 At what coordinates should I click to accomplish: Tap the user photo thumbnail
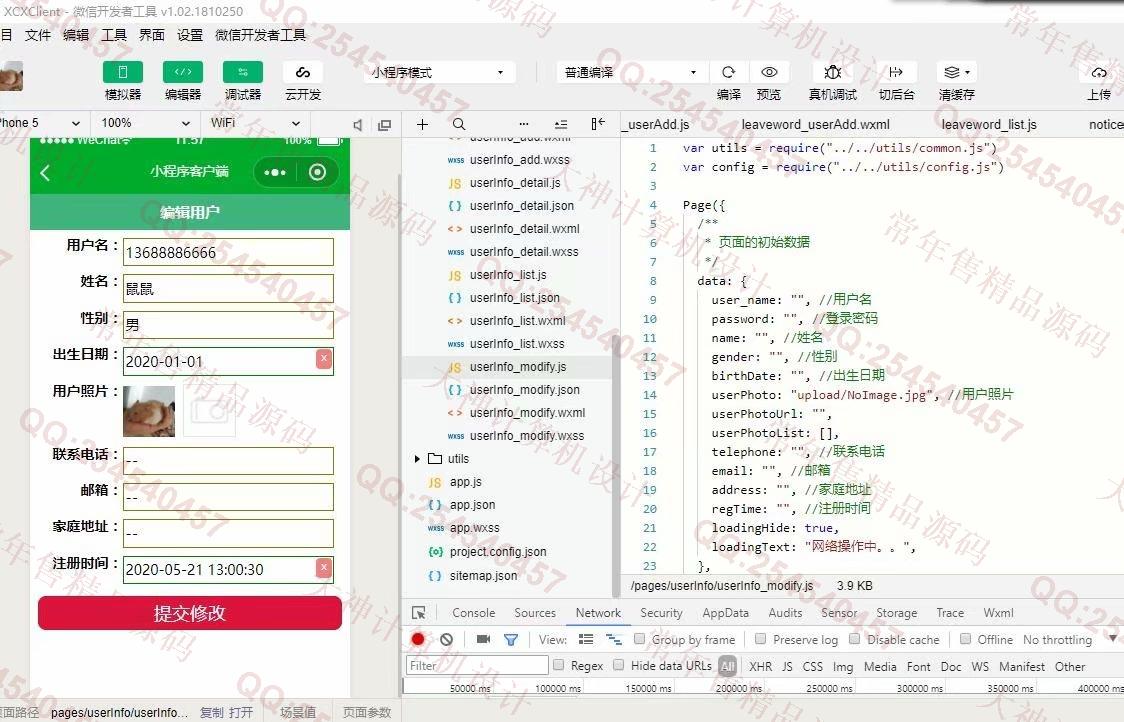(x=149, y=412)
